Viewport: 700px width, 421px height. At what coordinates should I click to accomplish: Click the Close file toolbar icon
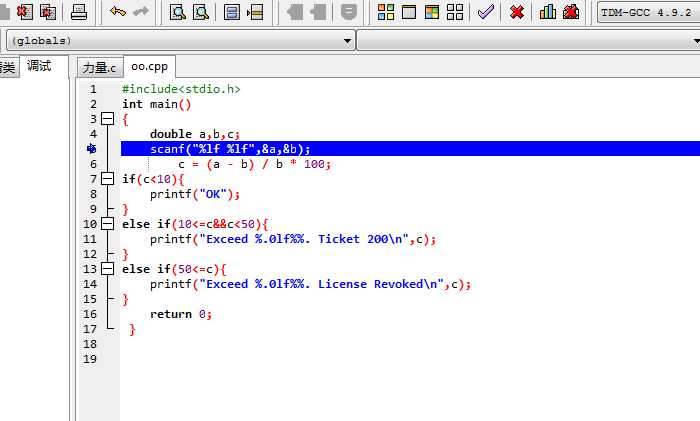point(25,12)
